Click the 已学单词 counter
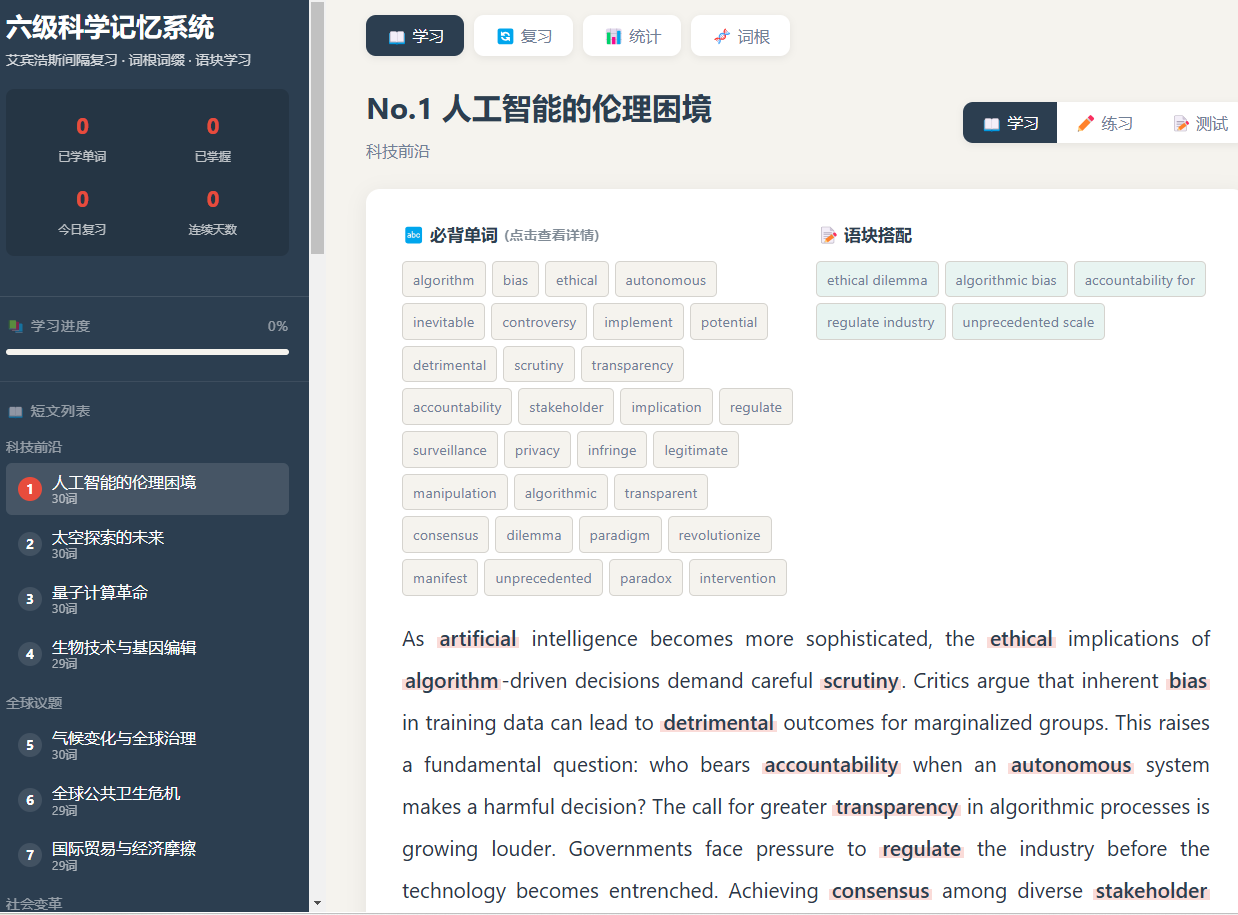The image size is (1238, 915). point(82,139)
